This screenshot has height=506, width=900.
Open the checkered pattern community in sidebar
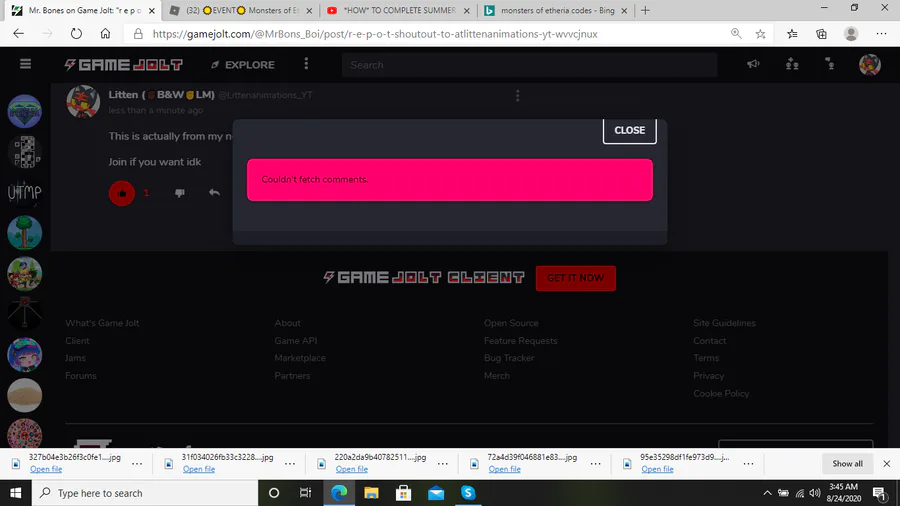pyautogui.click(x=25, y=152)
